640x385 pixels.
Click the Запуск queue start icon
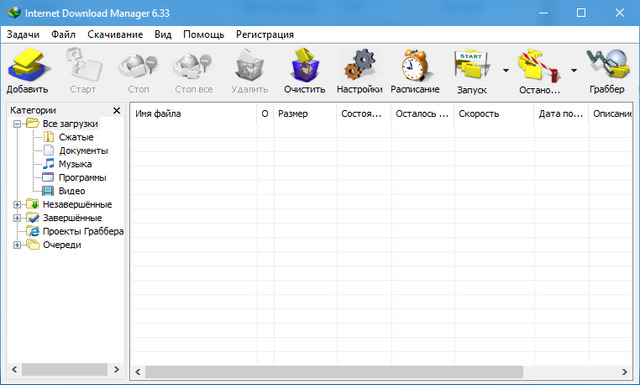[x=471, y=65]
